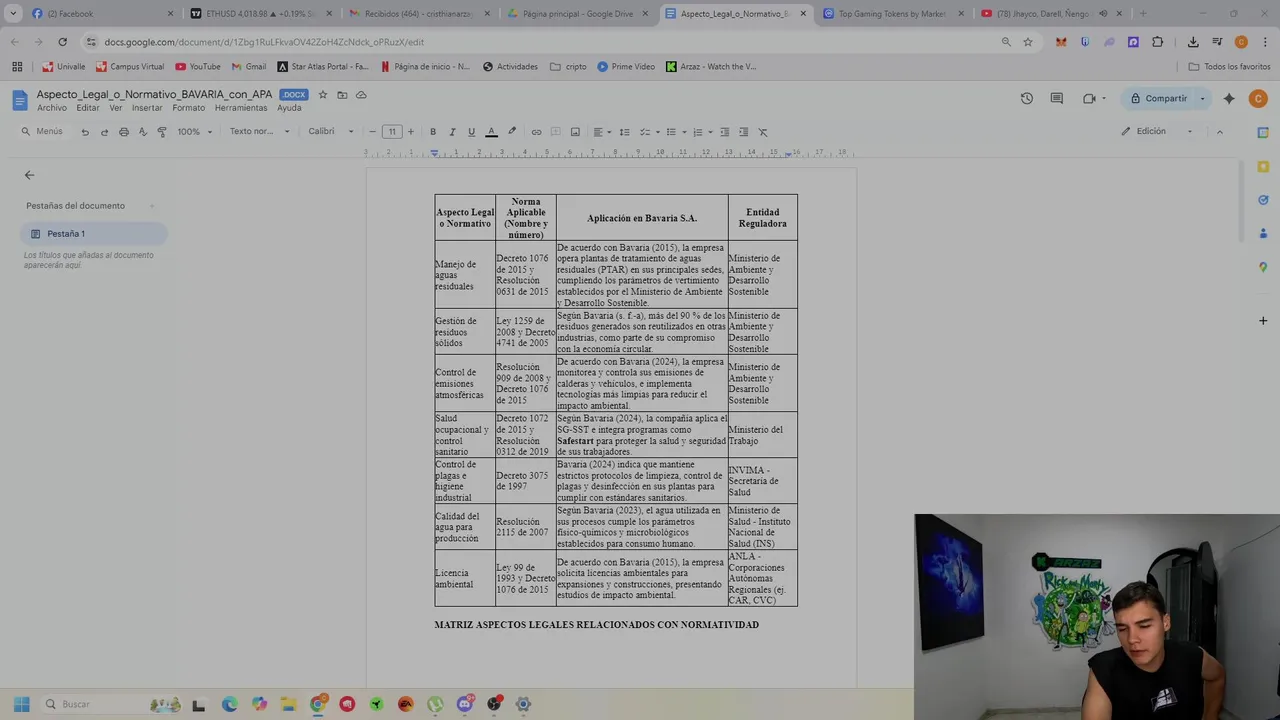Open the checklist dropdown arrow
Screen dimensions: 1280x720
click(658, 132)
